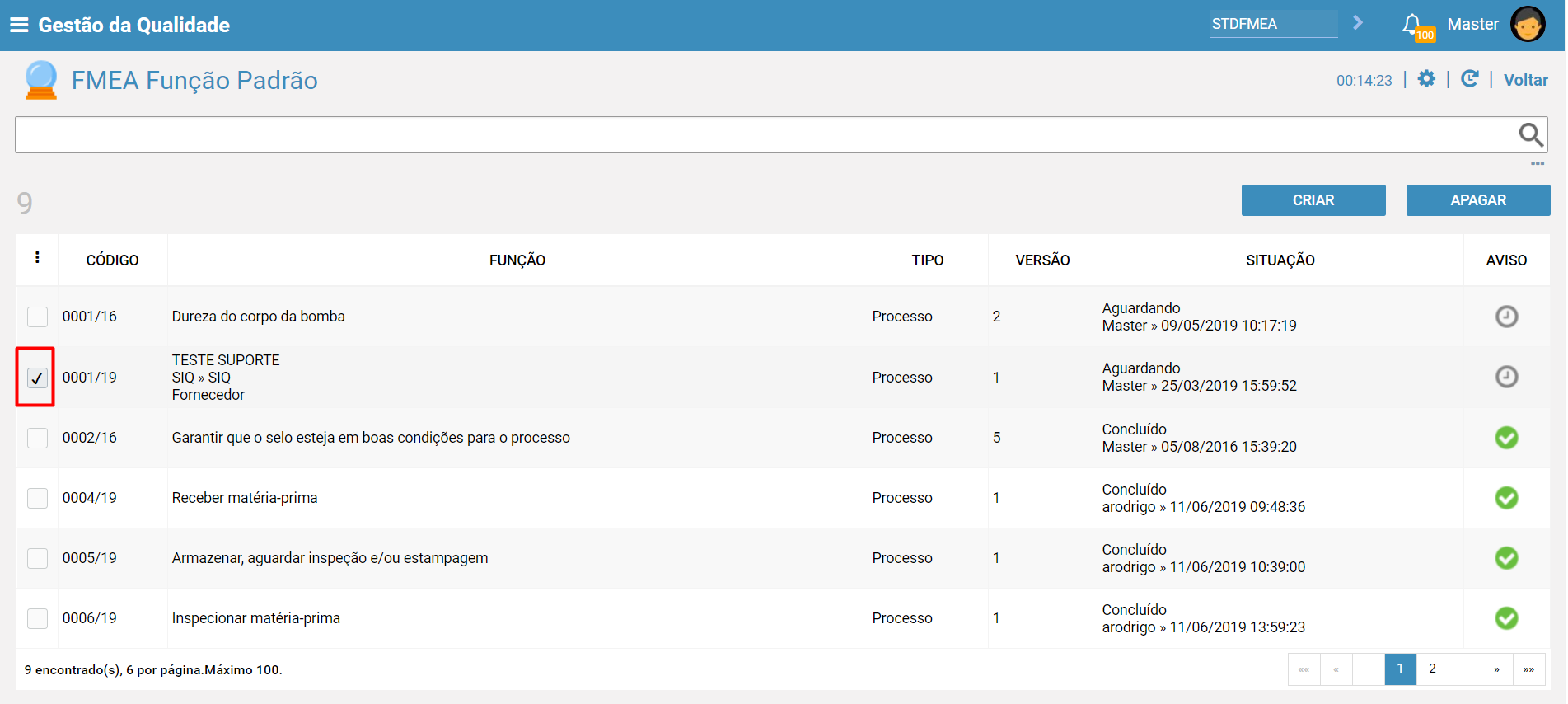Viewport: 1568px width, 704px height.
Task: Select the checkbox for row 0002/16
Action: point(37,438)
